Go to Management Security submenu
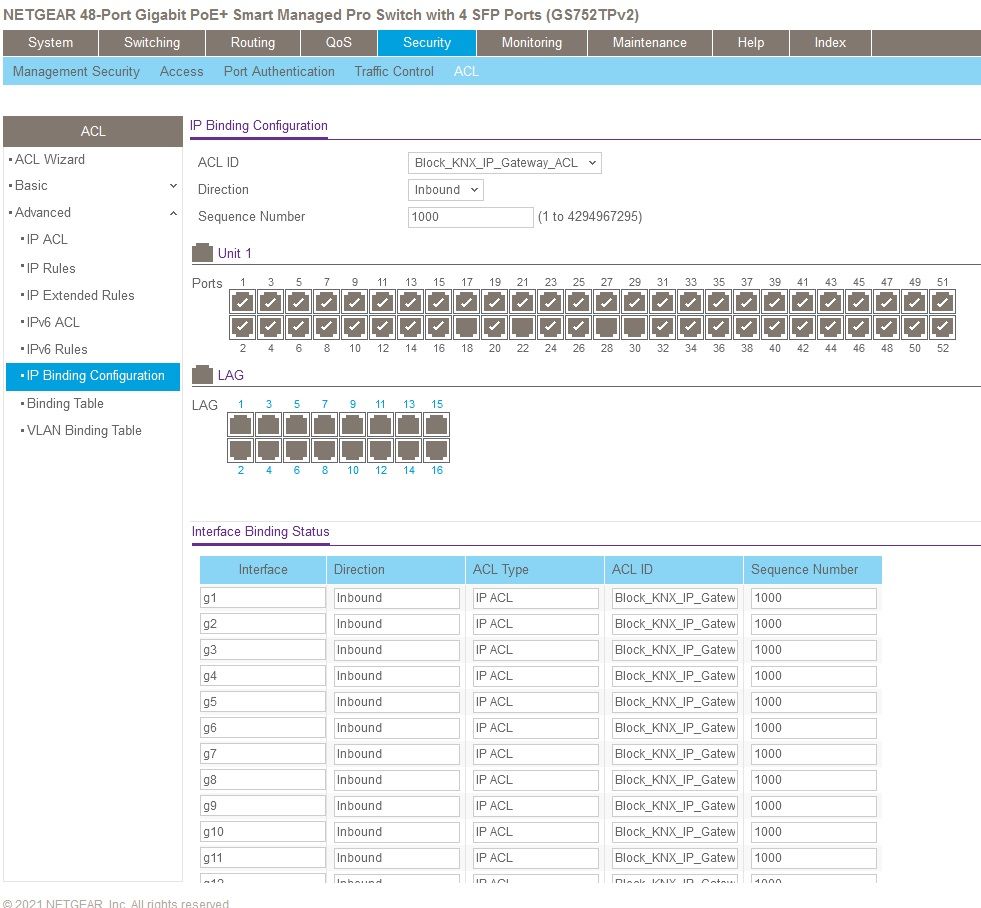This screenshot has height=908, width=981. coord(76,71)
